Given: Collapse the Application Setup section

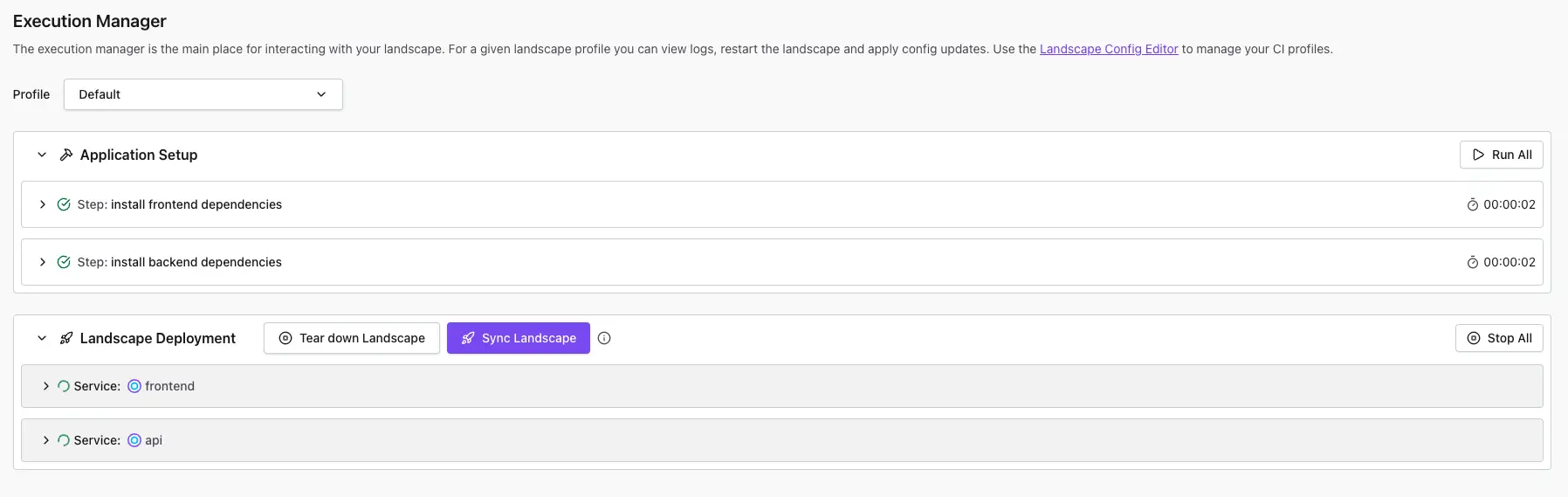Looking at the screenshot, I should coord(42,155).
